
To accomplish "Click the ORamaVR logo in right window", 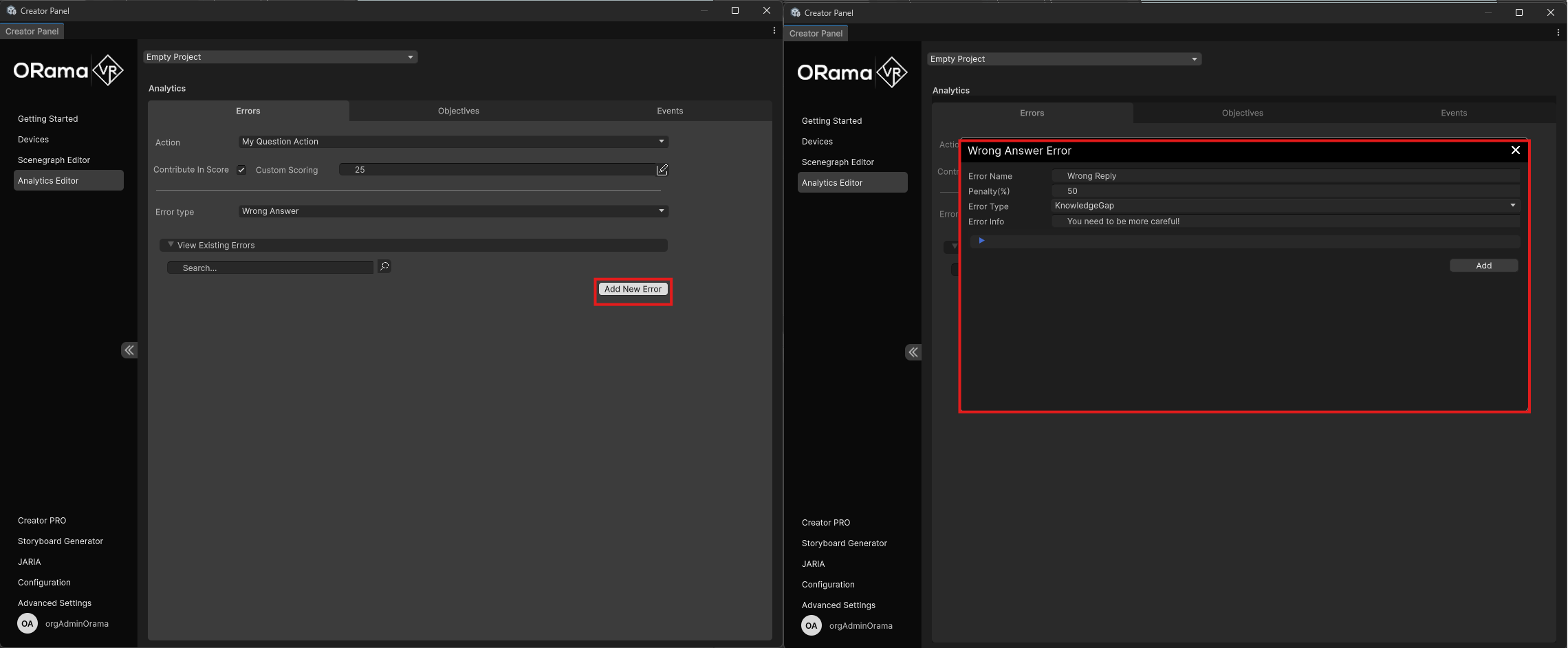I will click(x=852, y=72).
